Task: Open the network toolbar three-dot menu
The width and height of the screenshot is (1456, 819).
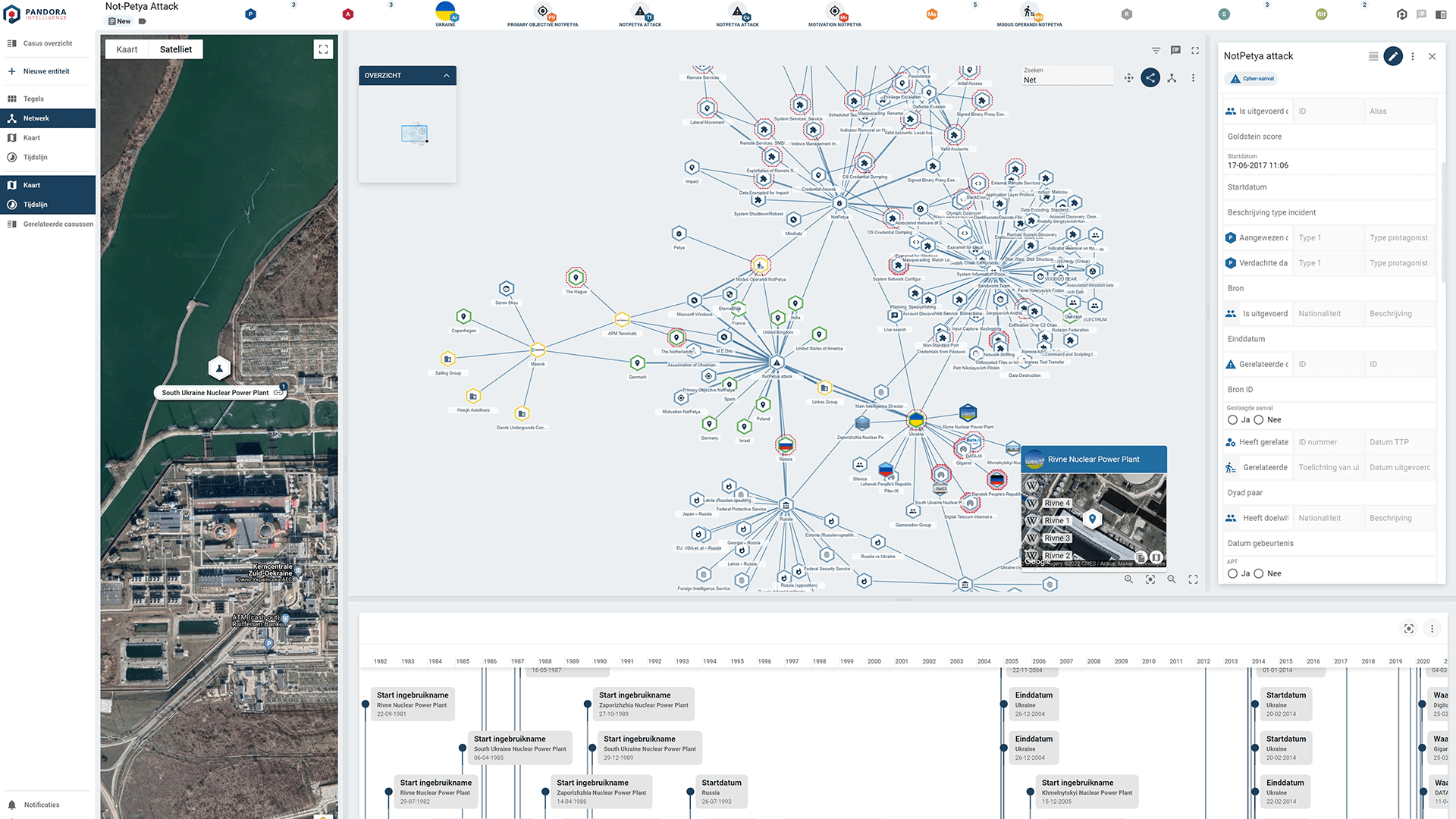Action: point(1193,77)
